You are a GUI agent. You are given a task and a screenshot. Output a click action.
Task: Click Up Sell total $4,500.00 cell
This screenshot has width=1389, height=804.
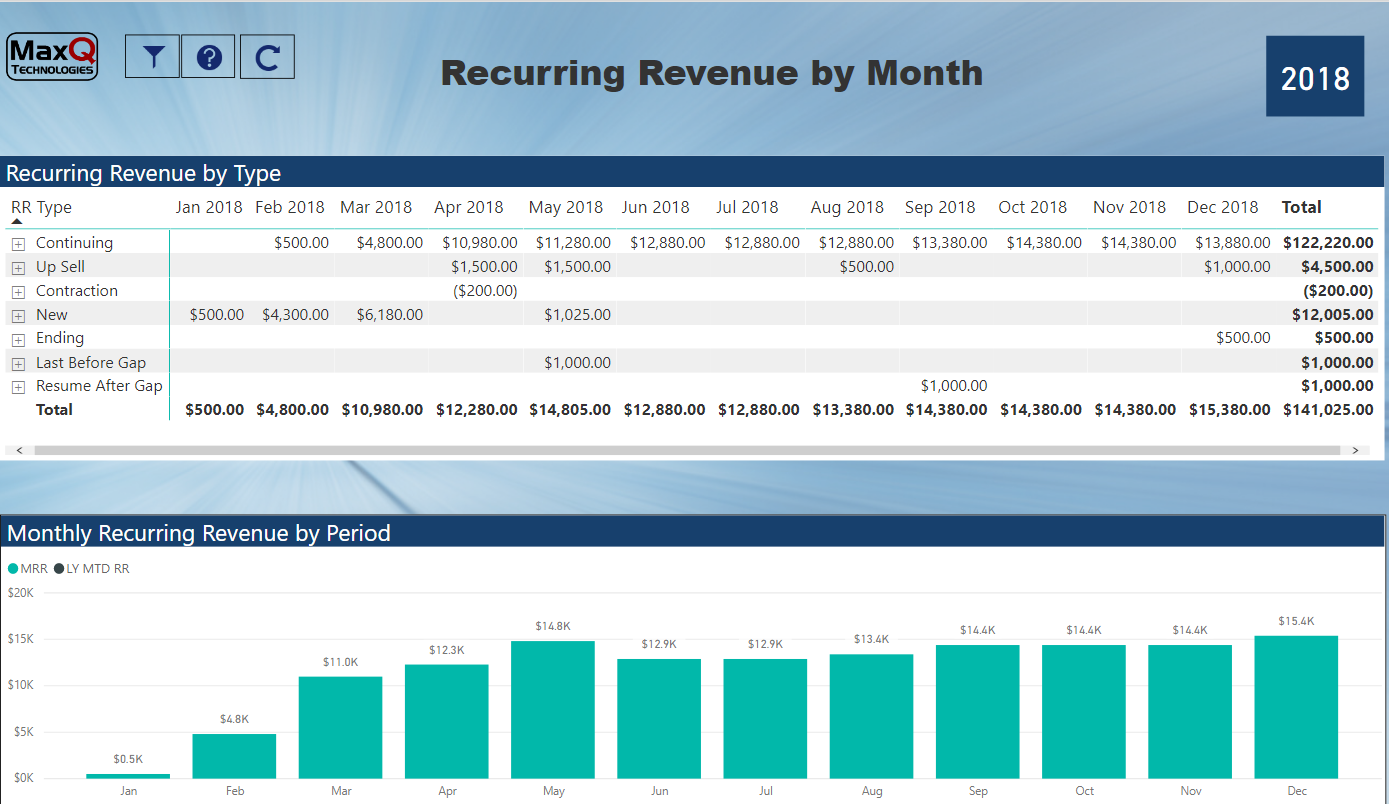coord(1337,267)
